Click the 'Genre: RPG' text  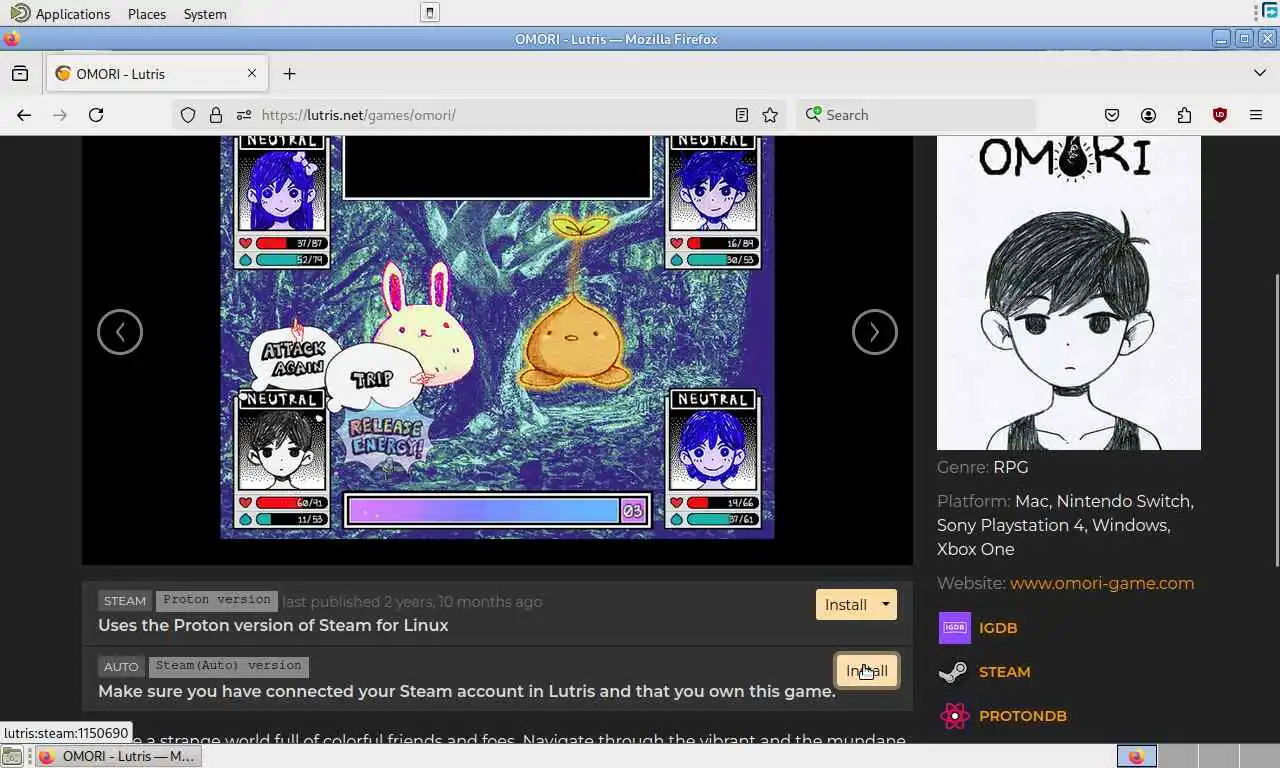(x=982, y=467)
